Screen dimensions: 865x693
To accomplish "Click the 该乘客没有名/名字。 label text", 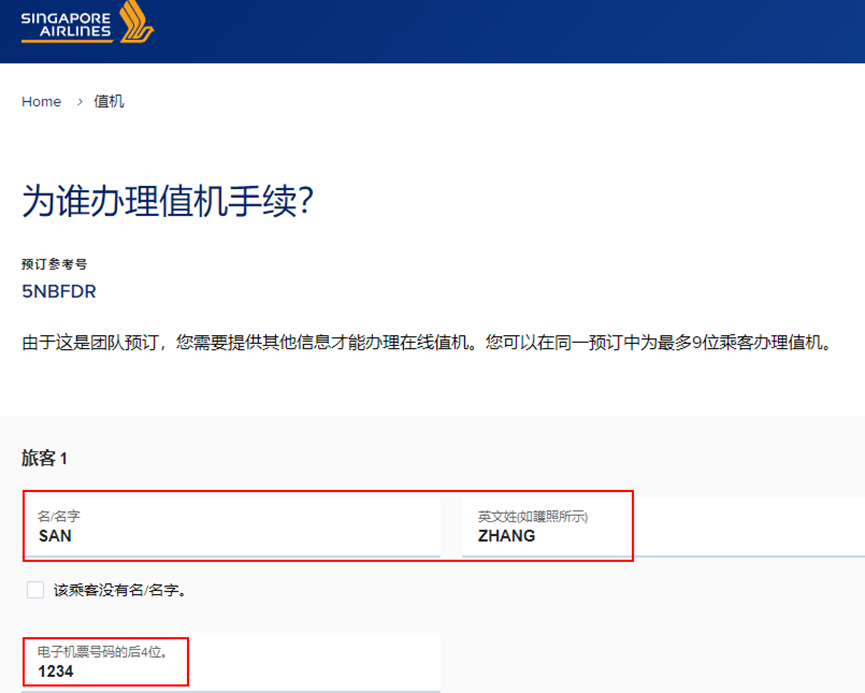I will (120, 590).
